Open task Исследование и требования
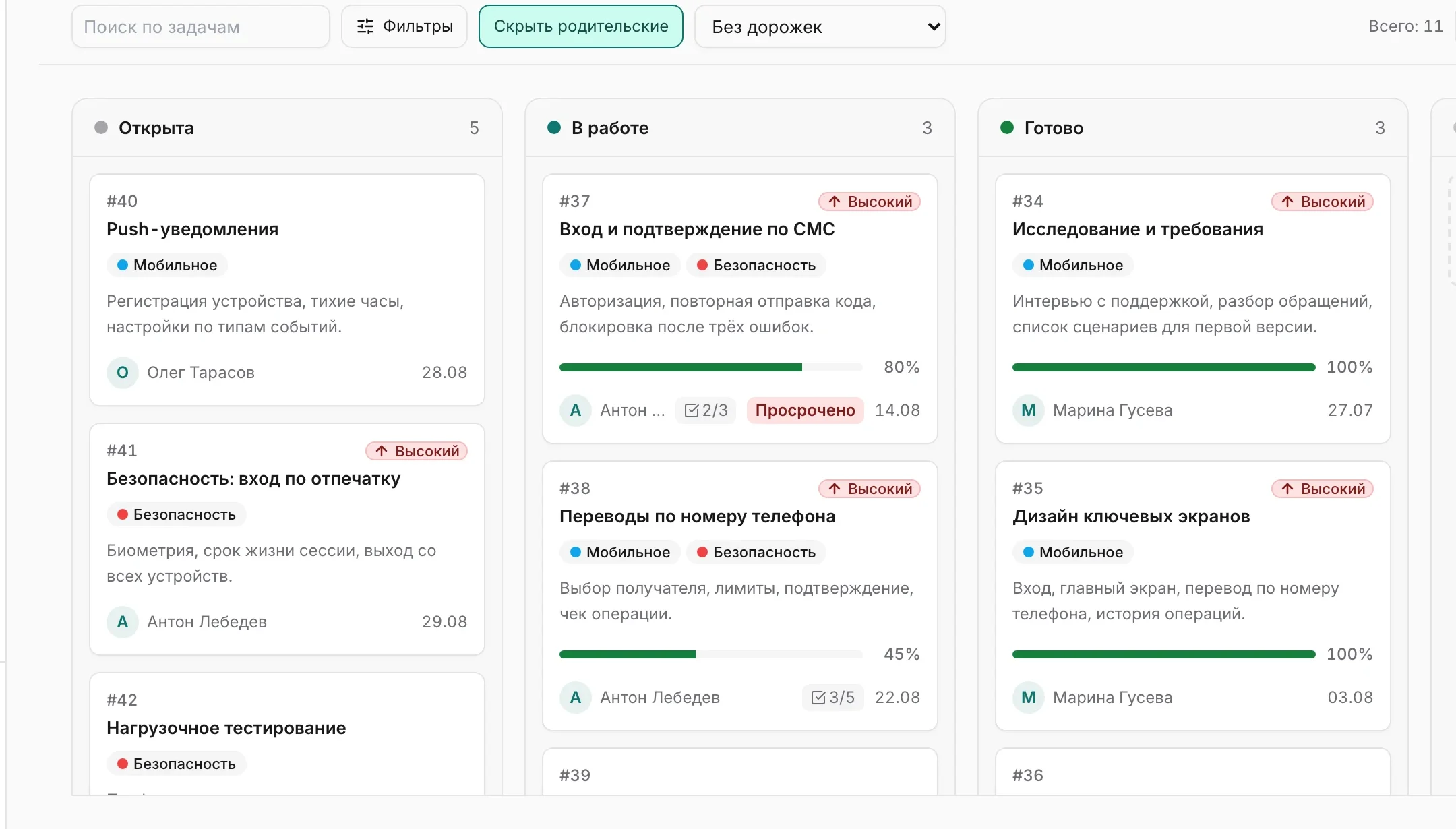The width and height of the screenshot is (1456, 829). (1137, 229)
